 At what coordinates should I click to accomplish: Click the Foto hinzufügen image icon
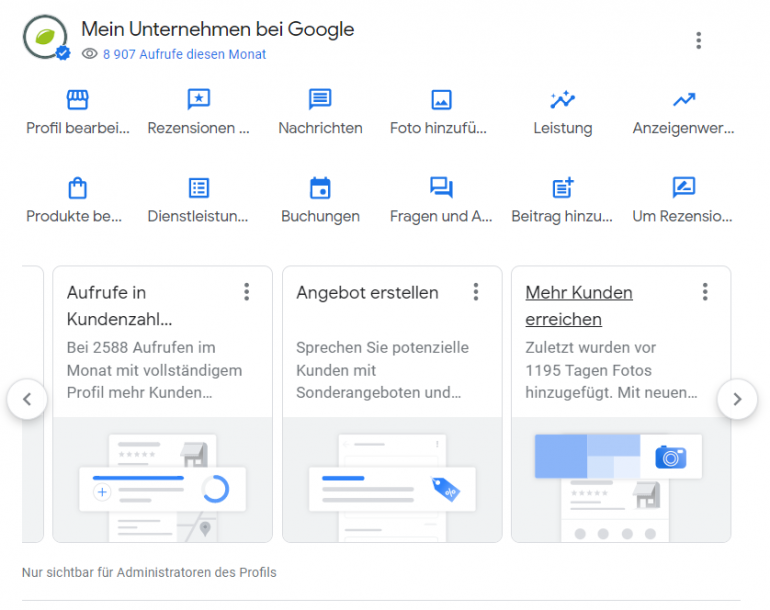coord(441,100)
